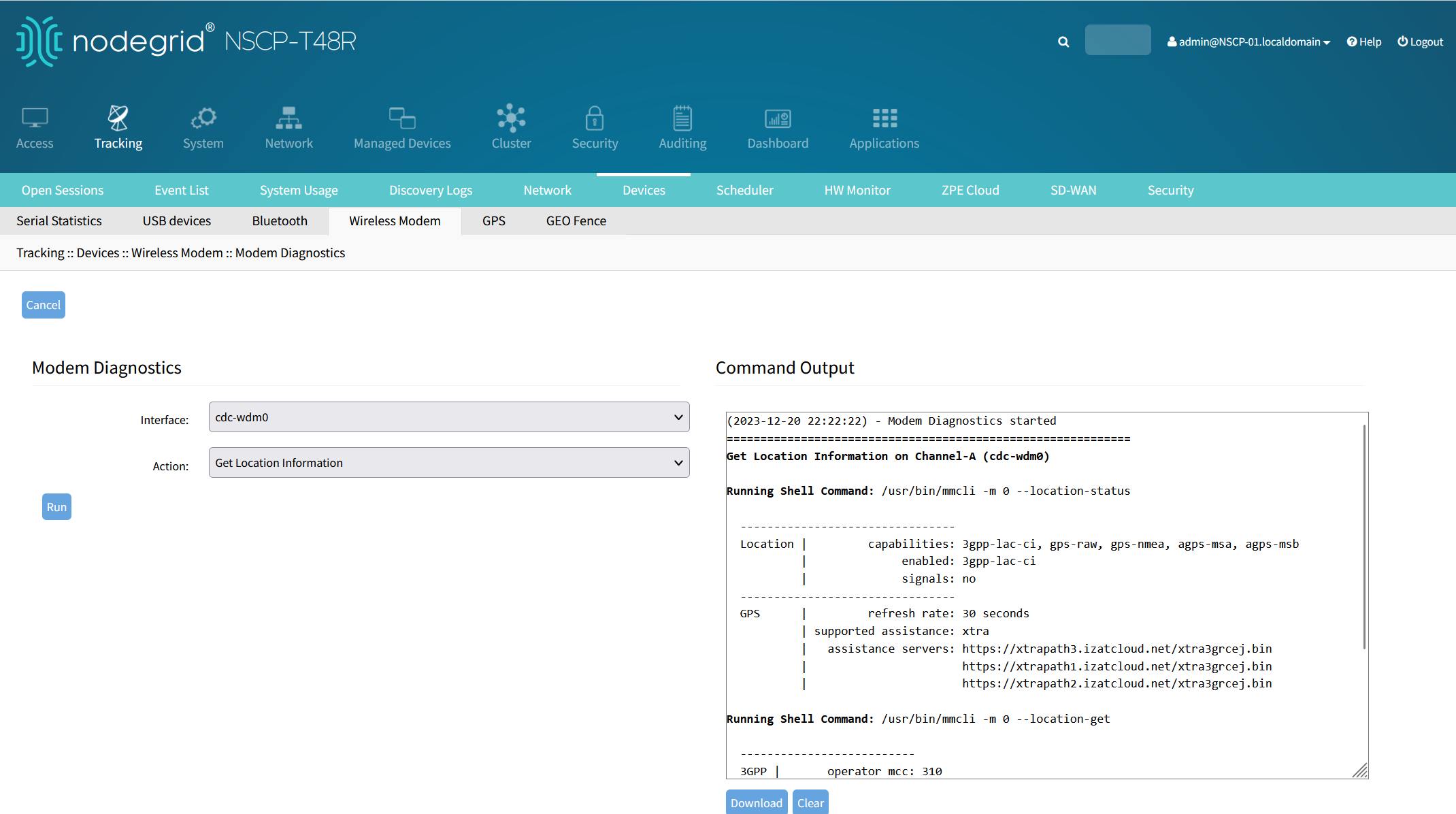Click the '--location-get' command line
The height and width of the screenshot is (814, 1456).
[x=918, y=719]
